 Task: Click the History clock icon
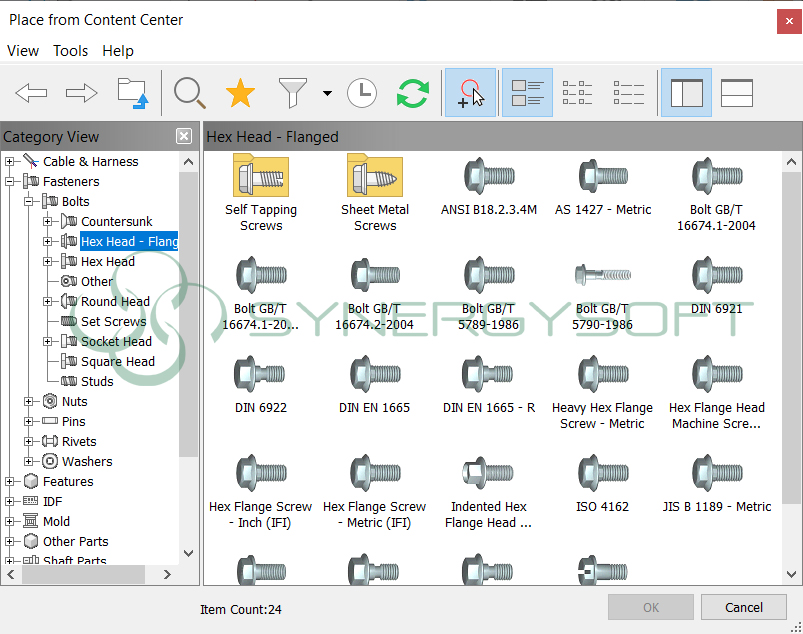tap(362, 93)
